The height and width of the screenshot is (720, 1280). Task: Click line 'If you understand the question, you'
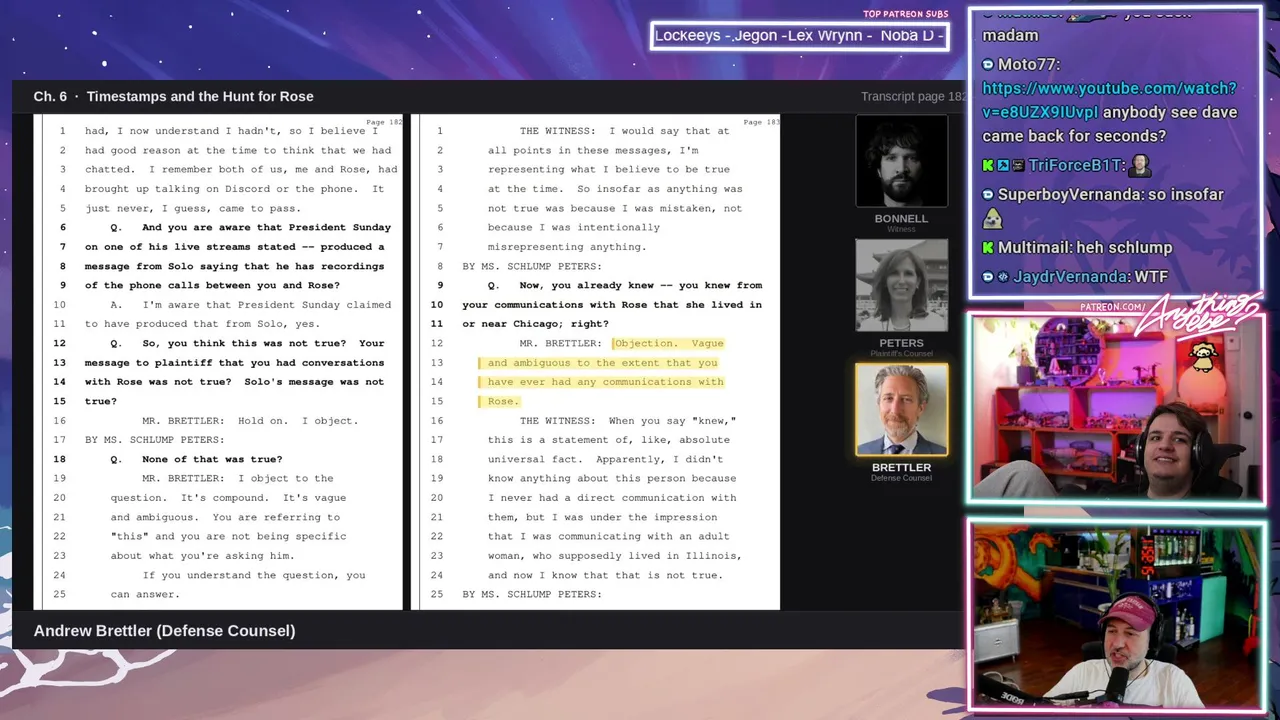click(254, 575)
